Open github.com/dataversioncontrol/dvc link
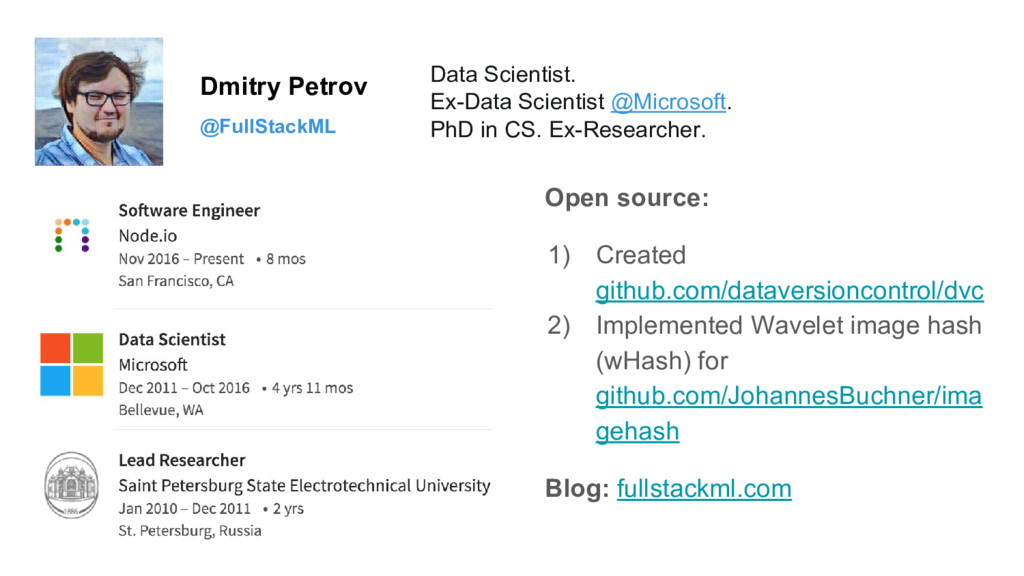 (790, 290)
